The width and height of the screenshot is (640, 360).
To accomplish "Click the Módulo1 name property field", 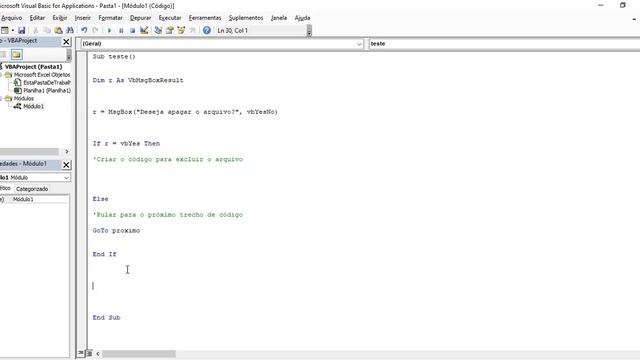I will tap(40, 199).
